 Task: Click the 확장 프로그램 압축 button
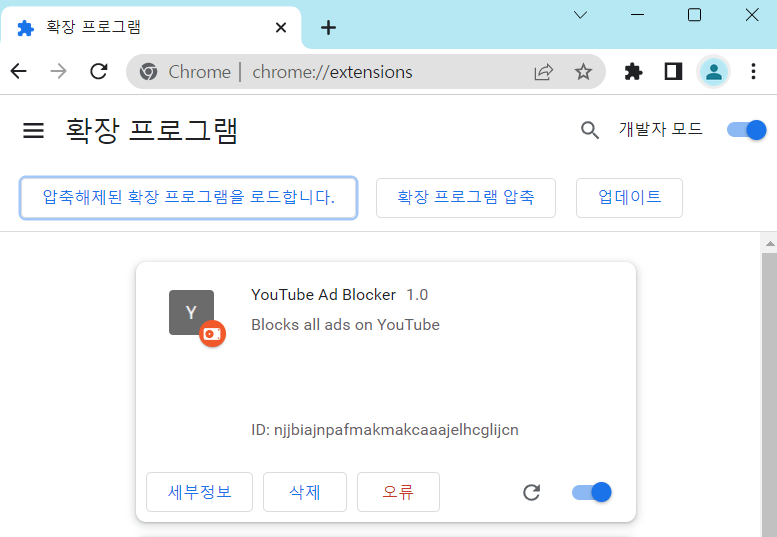point(466,198)
